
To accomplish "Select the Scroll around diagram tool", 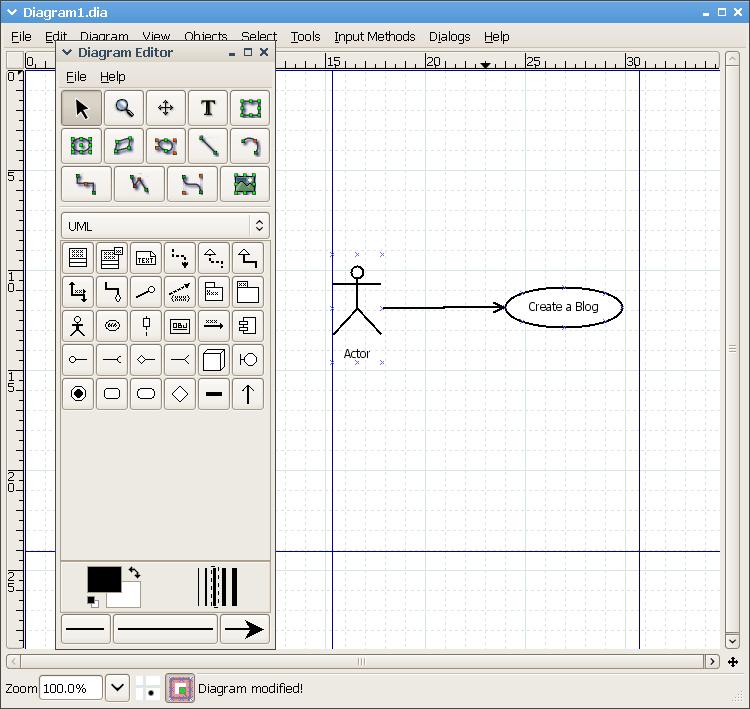I will click(165, 108).
